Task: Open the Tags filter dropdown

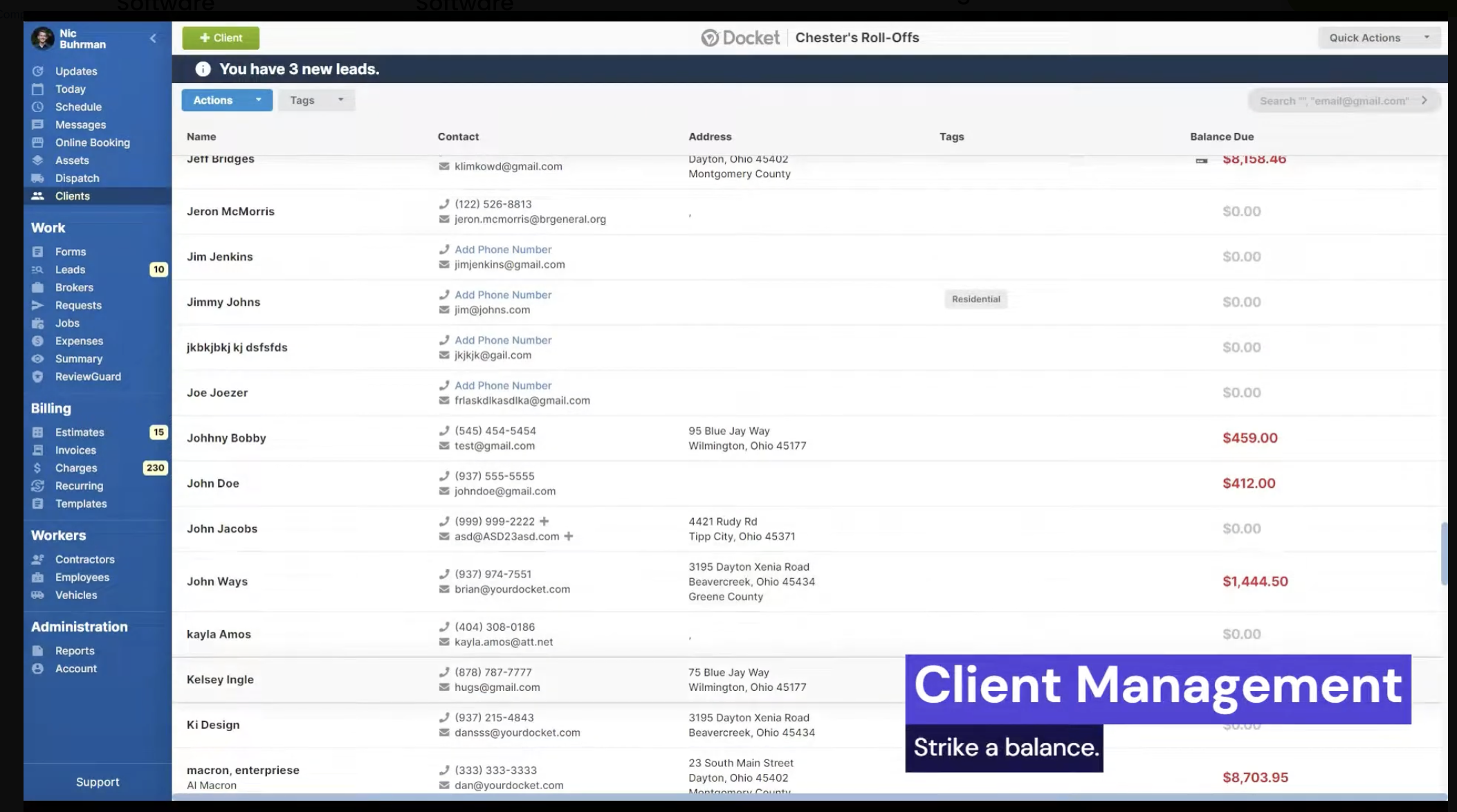Action: (x=315, y=100)
